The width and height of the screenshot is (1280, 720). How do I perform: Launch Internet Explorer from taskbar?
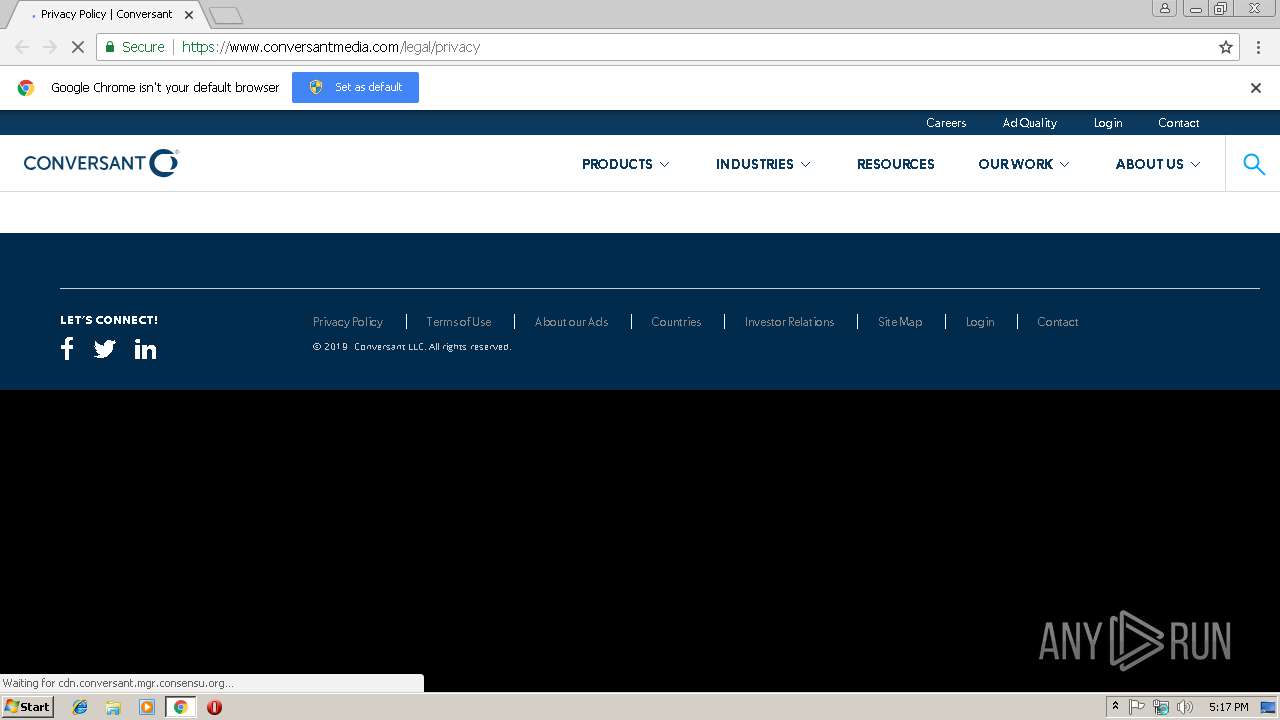(x=80, y=707)
